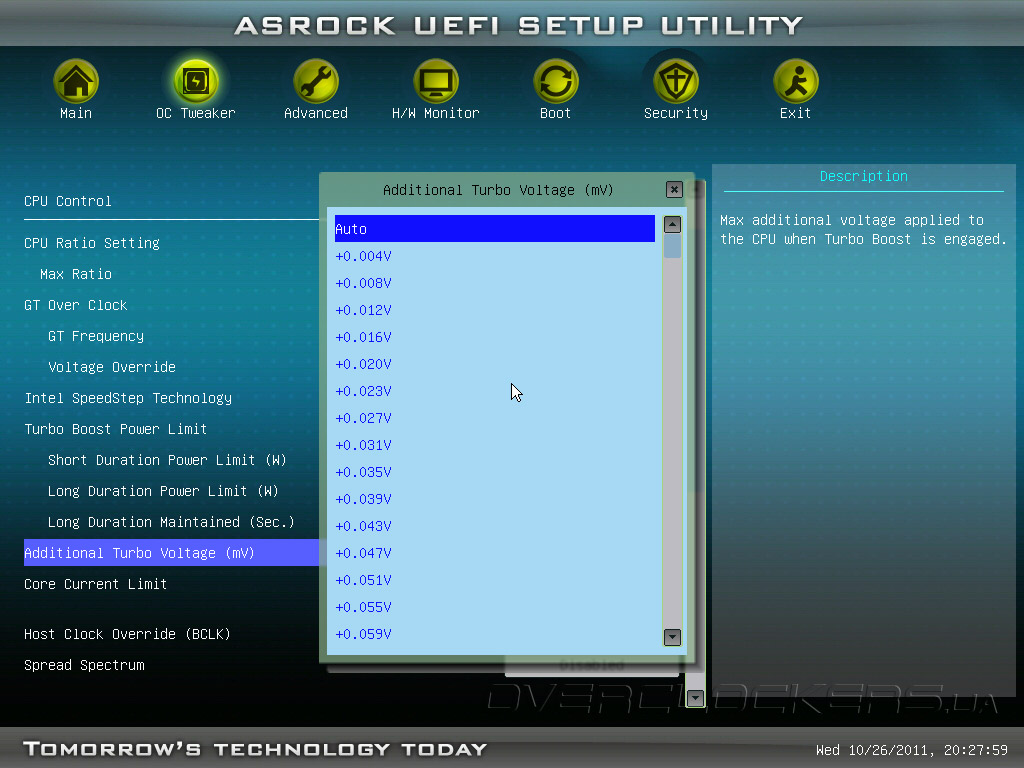Close the Additional Turbo Voltage popup

click(674, 189)
